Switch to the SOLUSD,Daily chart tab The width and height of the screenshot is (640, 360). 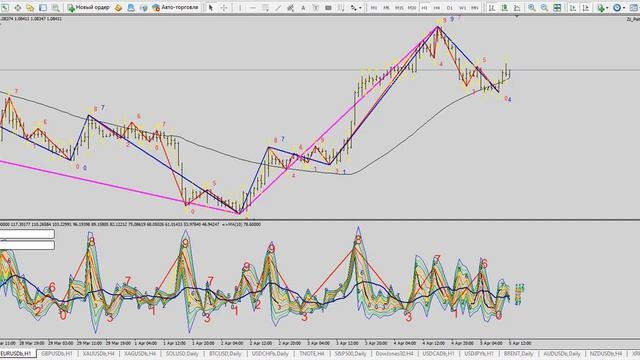[182, 353]
